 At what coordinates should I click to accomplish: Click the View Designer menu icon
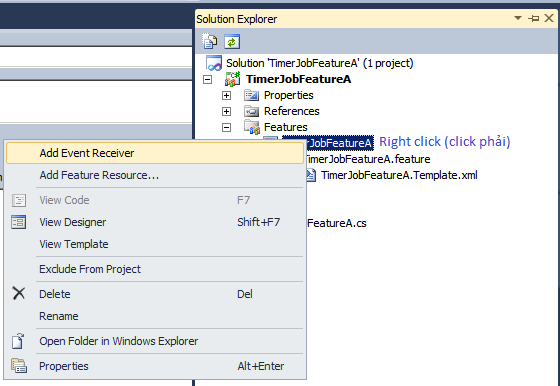19,222
